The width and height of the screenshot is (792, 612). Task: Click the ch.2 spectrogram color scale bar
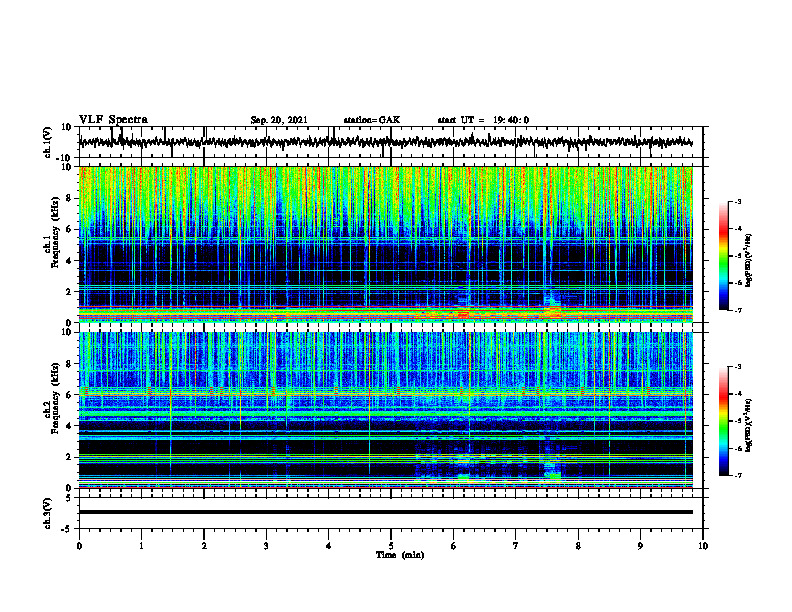pyautogui.click(x=724, y=421)
